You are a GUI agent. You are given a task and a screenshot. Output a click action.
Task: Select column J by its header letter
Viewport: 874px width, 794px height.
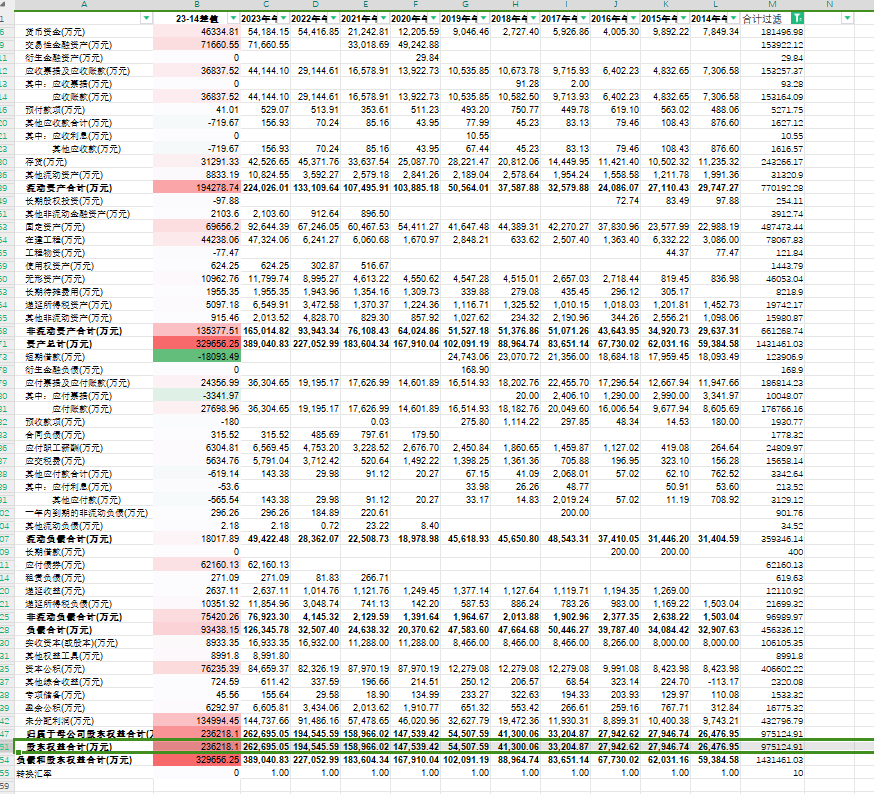coord(615,4)
